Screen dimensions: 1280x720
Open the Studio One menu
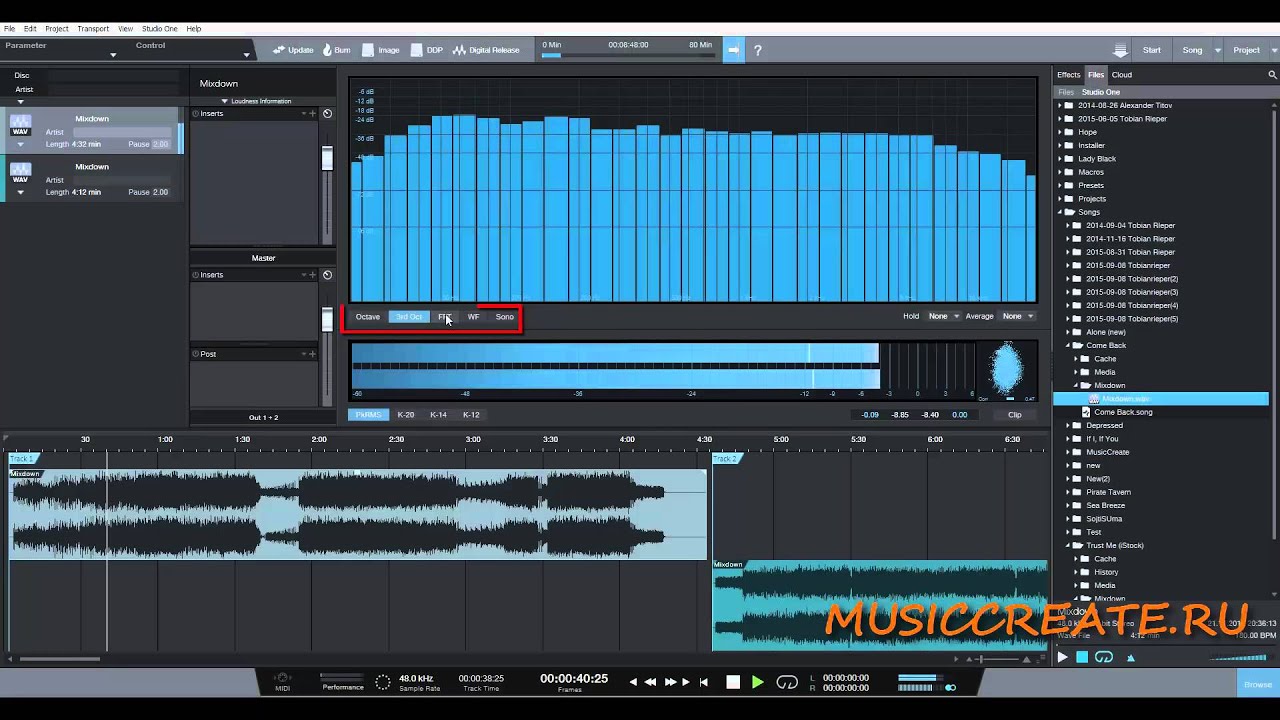[x=158, y=29]
